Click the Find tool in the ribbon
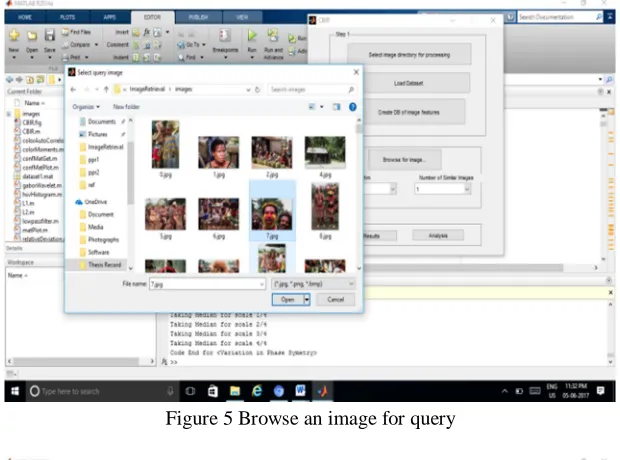Screen dimensions: 620x460 tap(191, 57)
